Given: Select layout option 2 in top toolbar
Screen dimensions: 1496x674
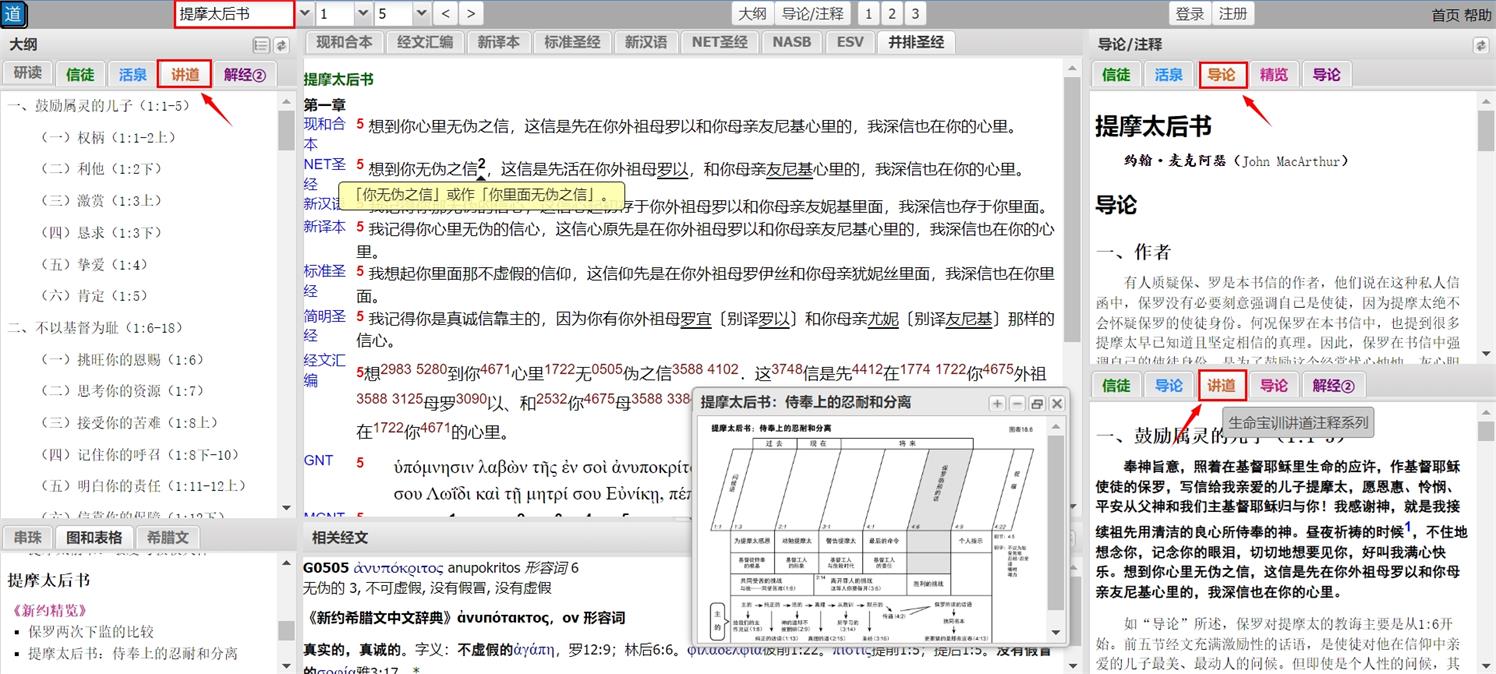Looking at the screenshot, I should coord(891,14).
